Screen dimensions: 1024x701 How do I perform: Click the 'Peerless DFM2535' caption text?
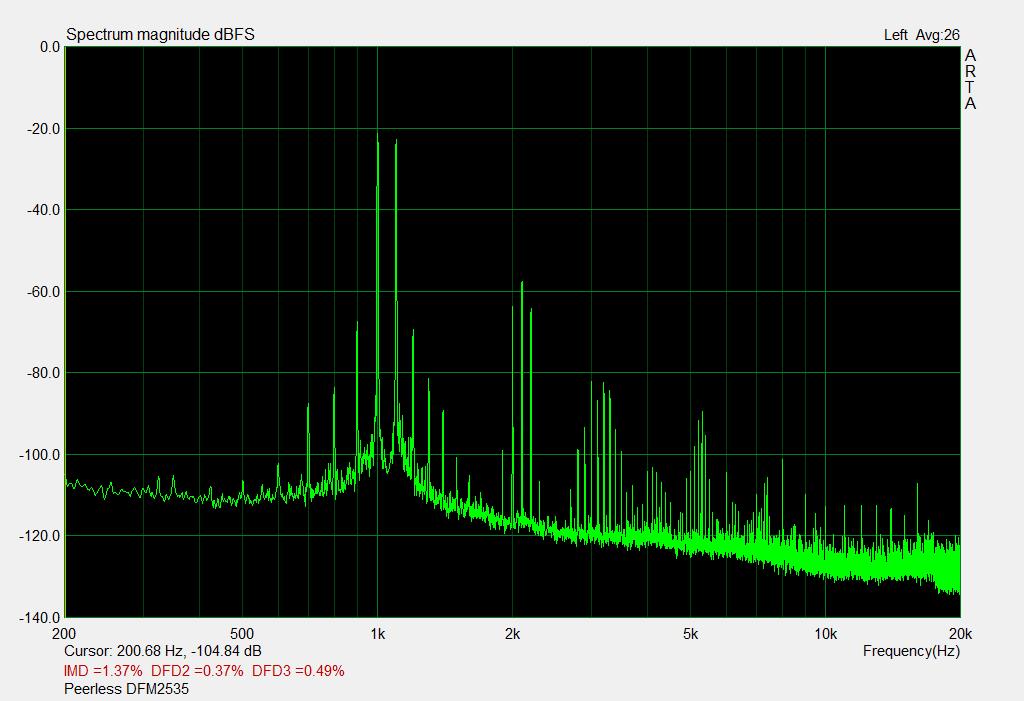pos(126,689)
